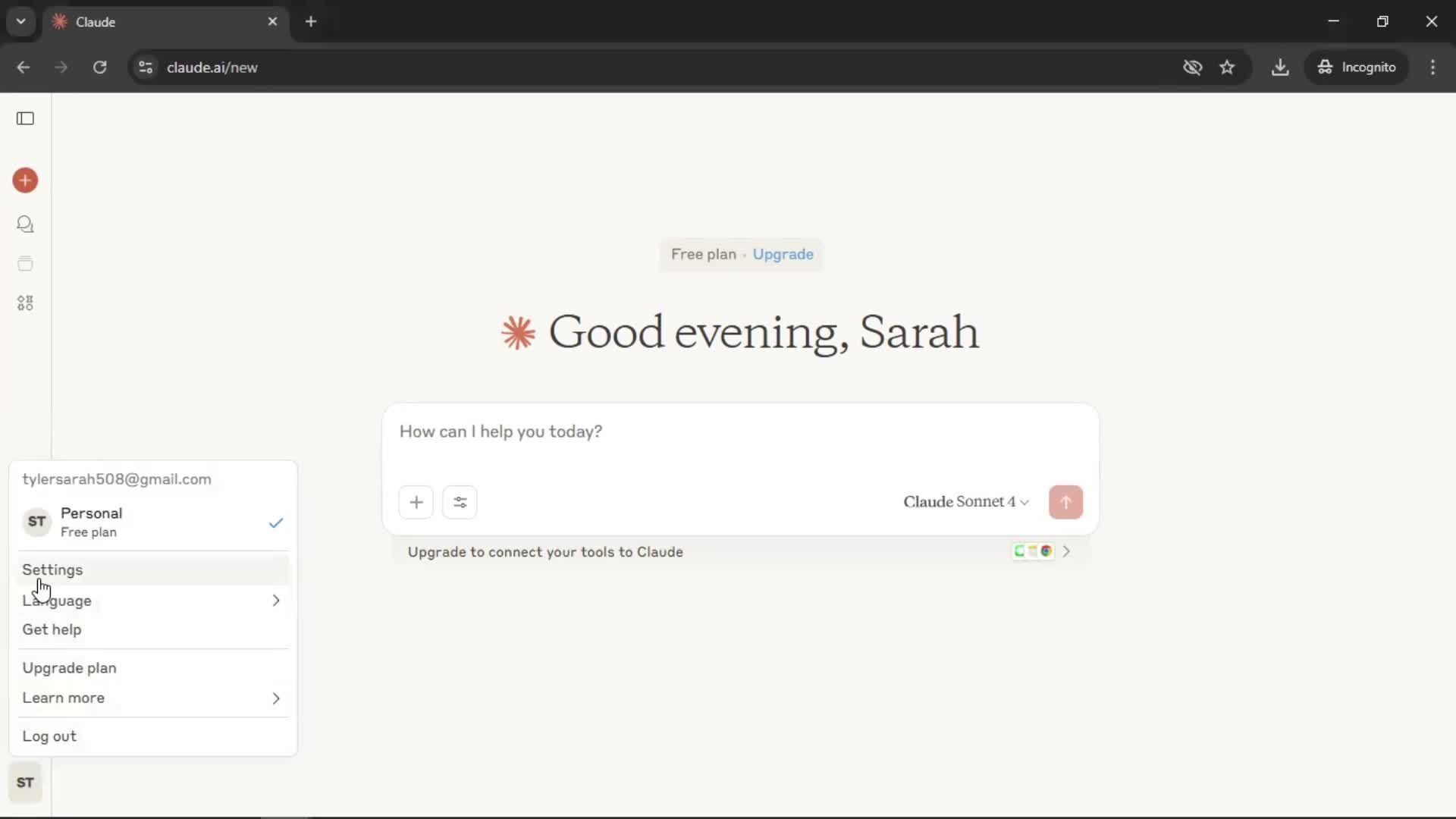The image size is (1456, 819).
Task: Open search and tools sliders icon
Action: pos(460,502)
